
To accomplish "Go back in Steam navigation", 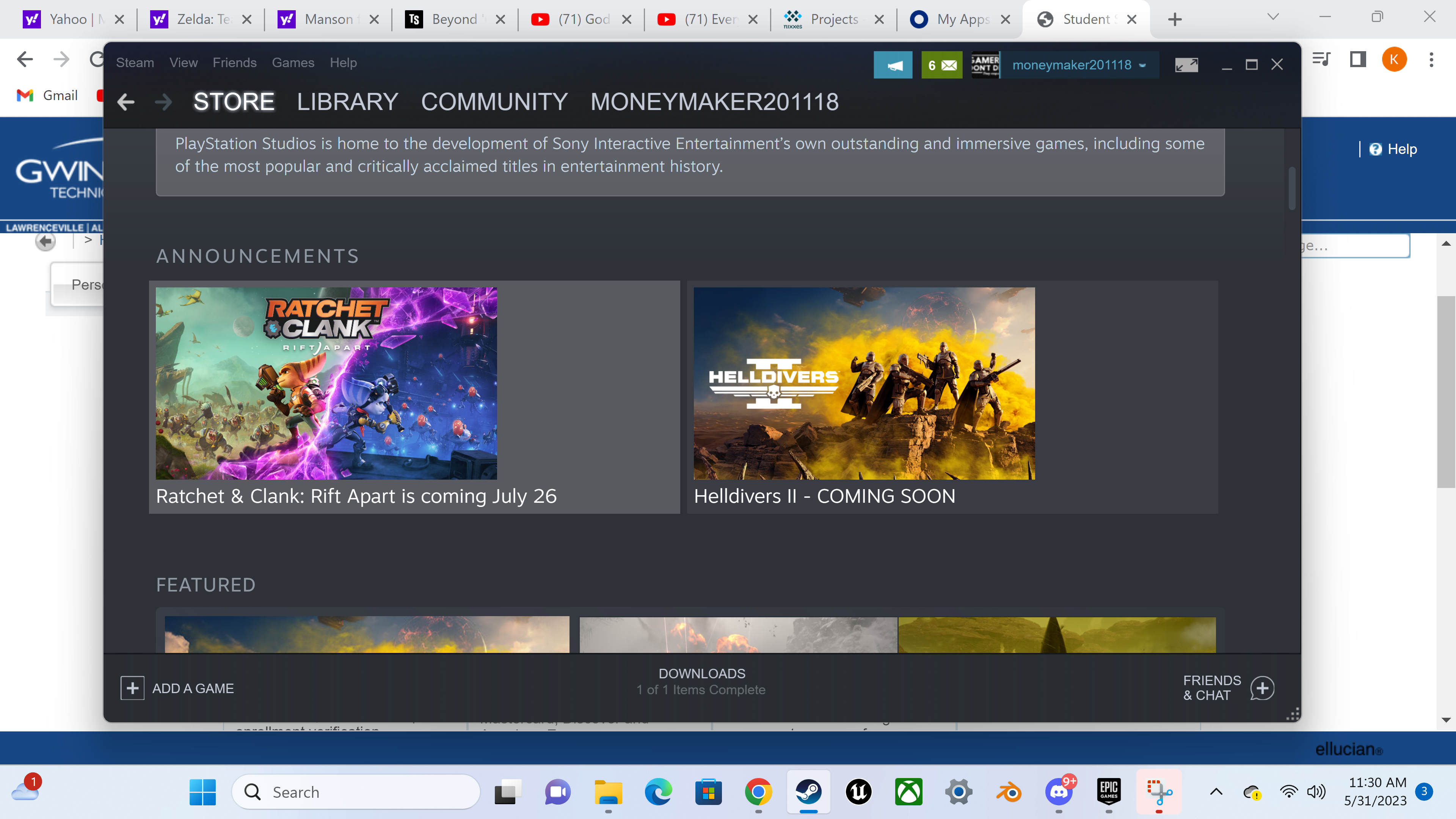I will [126, 102].
